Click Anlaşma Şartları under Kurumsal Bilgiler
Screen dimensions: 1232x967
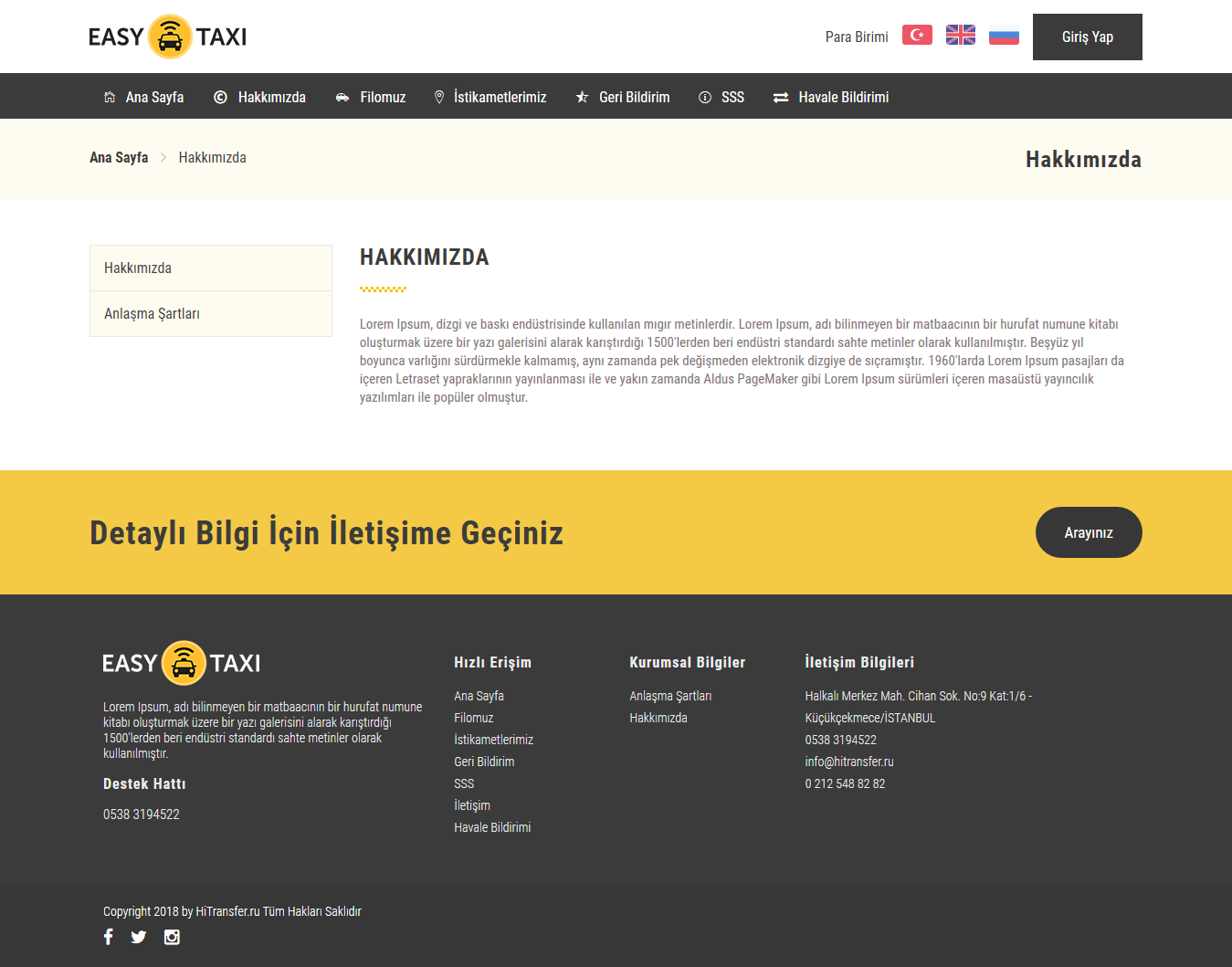tap(670, 696)
